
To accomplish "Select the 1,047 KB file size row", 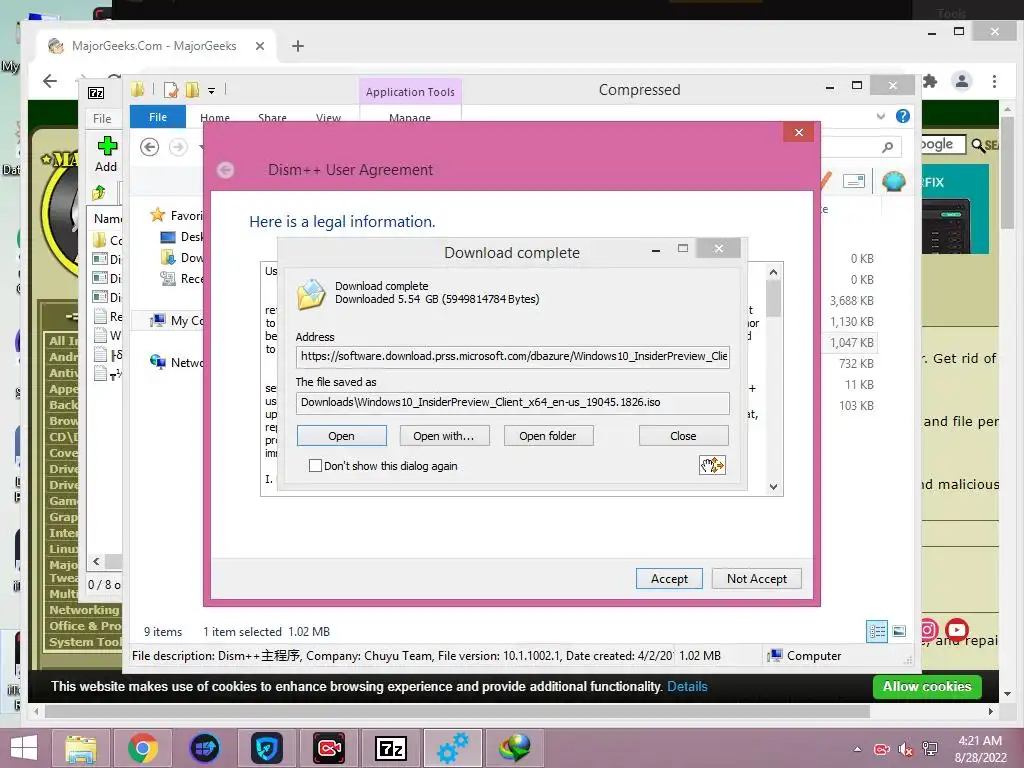I will click(x=851, y=342).
